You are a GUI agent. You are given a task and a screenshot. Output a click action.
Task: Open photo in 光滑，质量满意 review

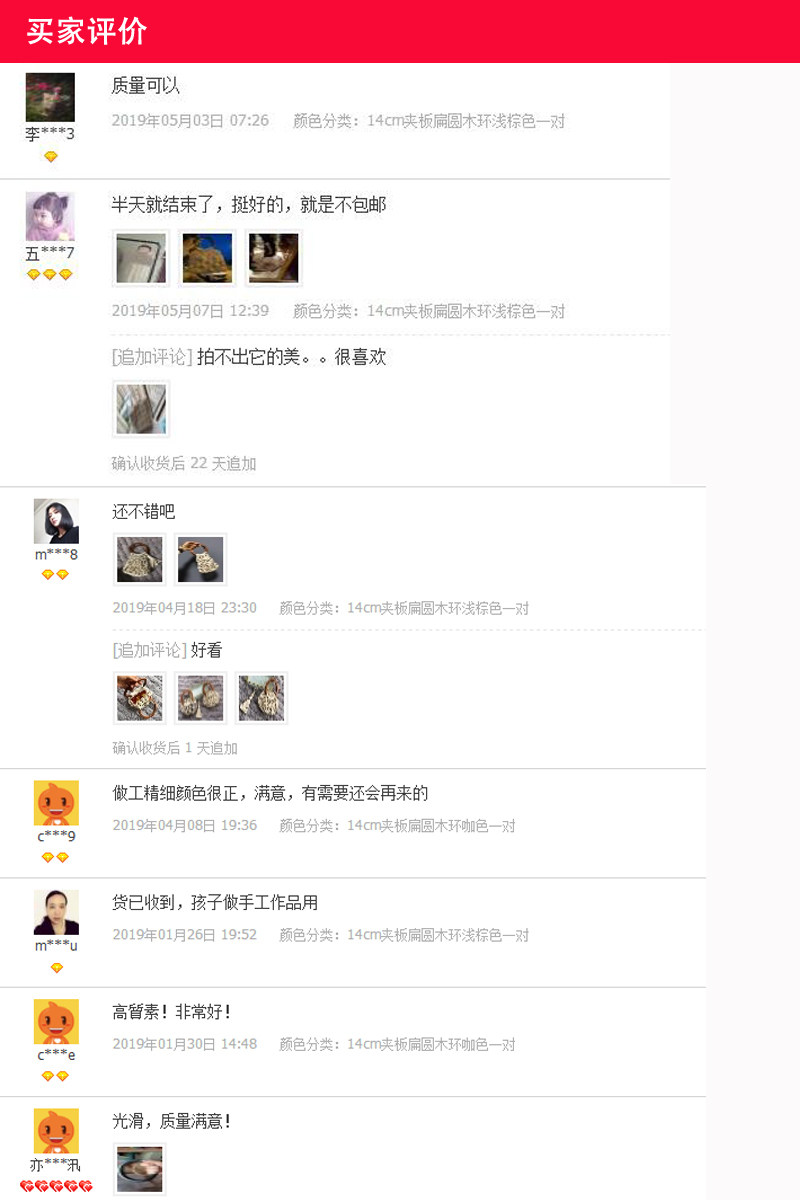139,1170
